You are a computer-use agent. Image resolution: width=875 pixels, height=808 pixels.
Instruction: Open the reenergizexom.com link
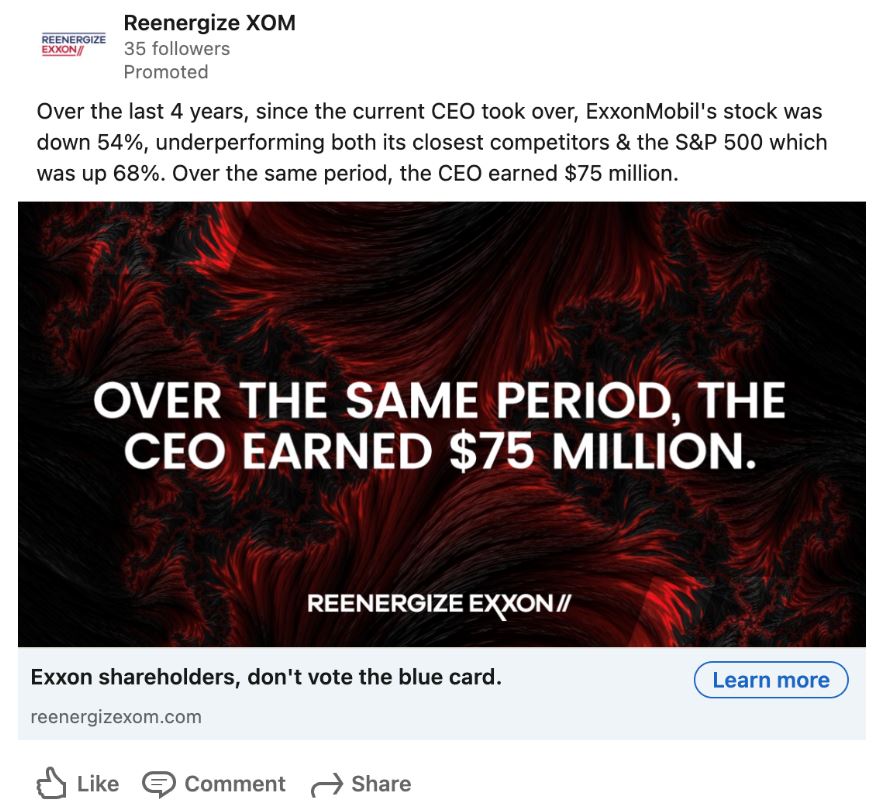[x=116, y=717]
